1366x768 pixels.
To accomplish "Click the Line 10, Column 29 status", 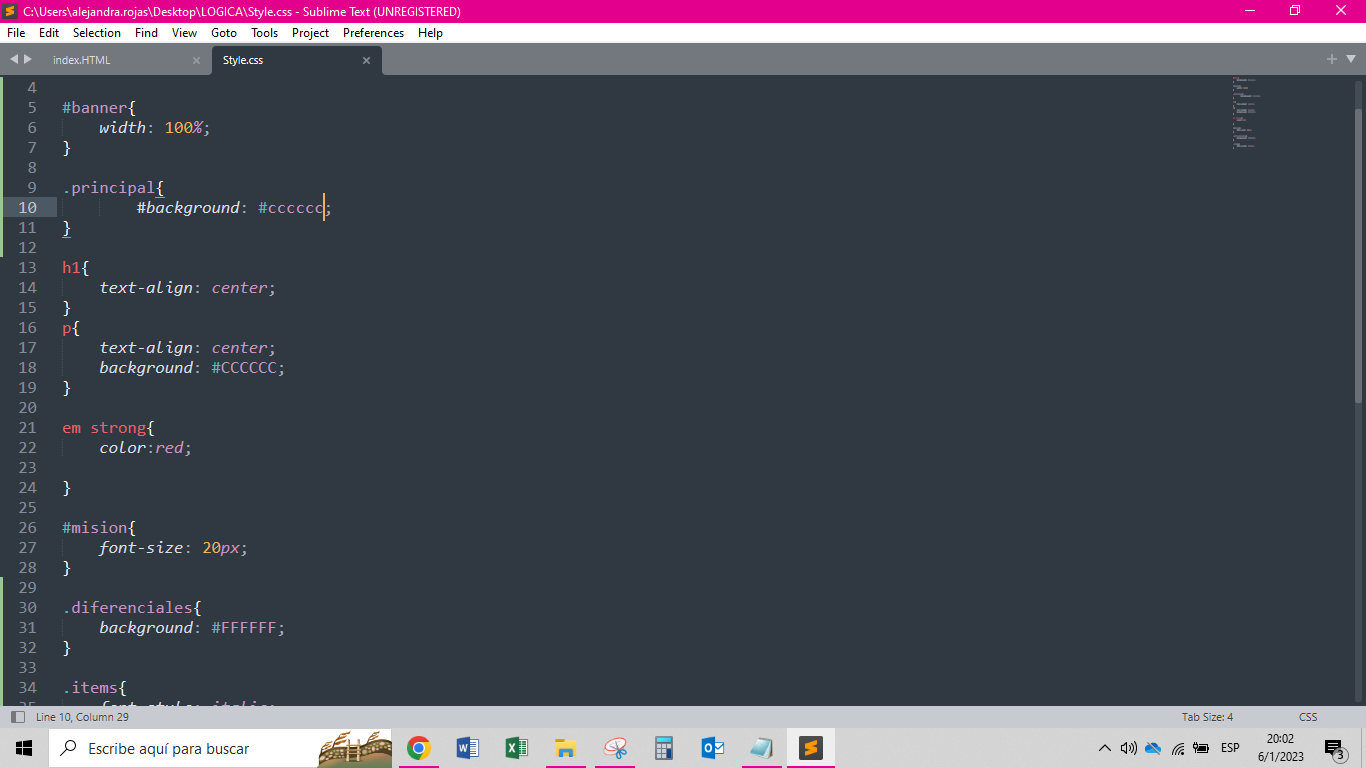I will (x=82, y=717).
